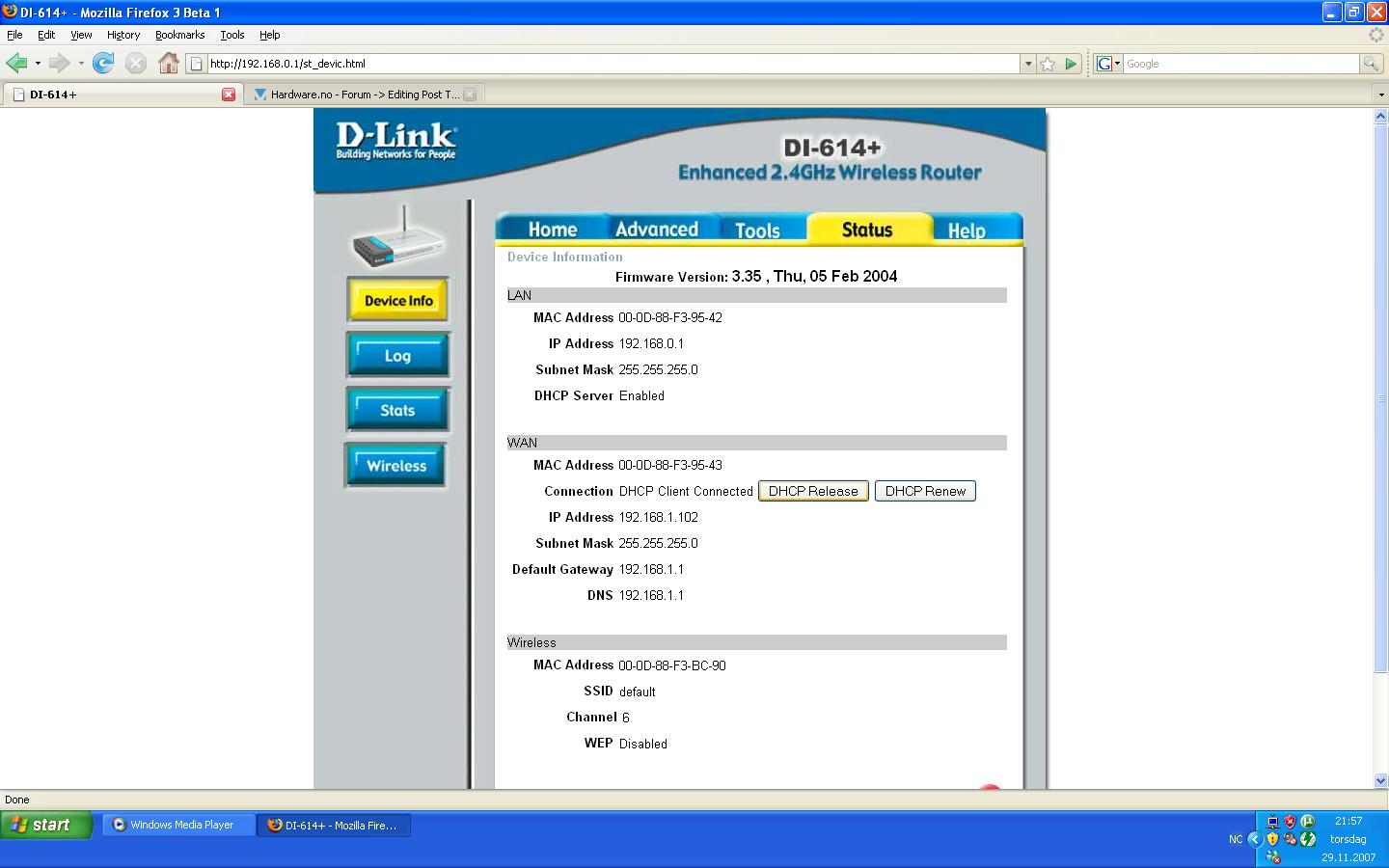This screenshot has width=1389, height=868.
Task: Click the green Go arrow in address bar
Action: click(1071, 64)
